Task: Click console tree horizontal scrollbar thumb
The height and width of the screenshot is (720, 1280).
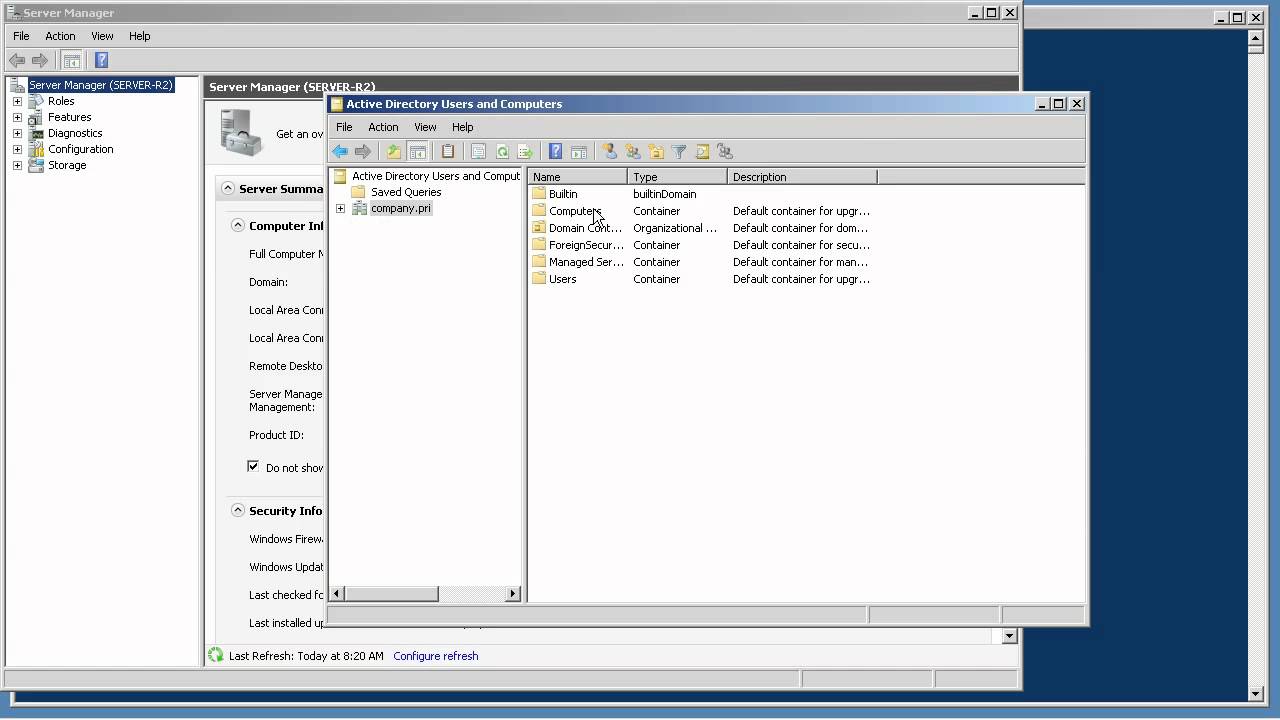Action: pos(391,593)
